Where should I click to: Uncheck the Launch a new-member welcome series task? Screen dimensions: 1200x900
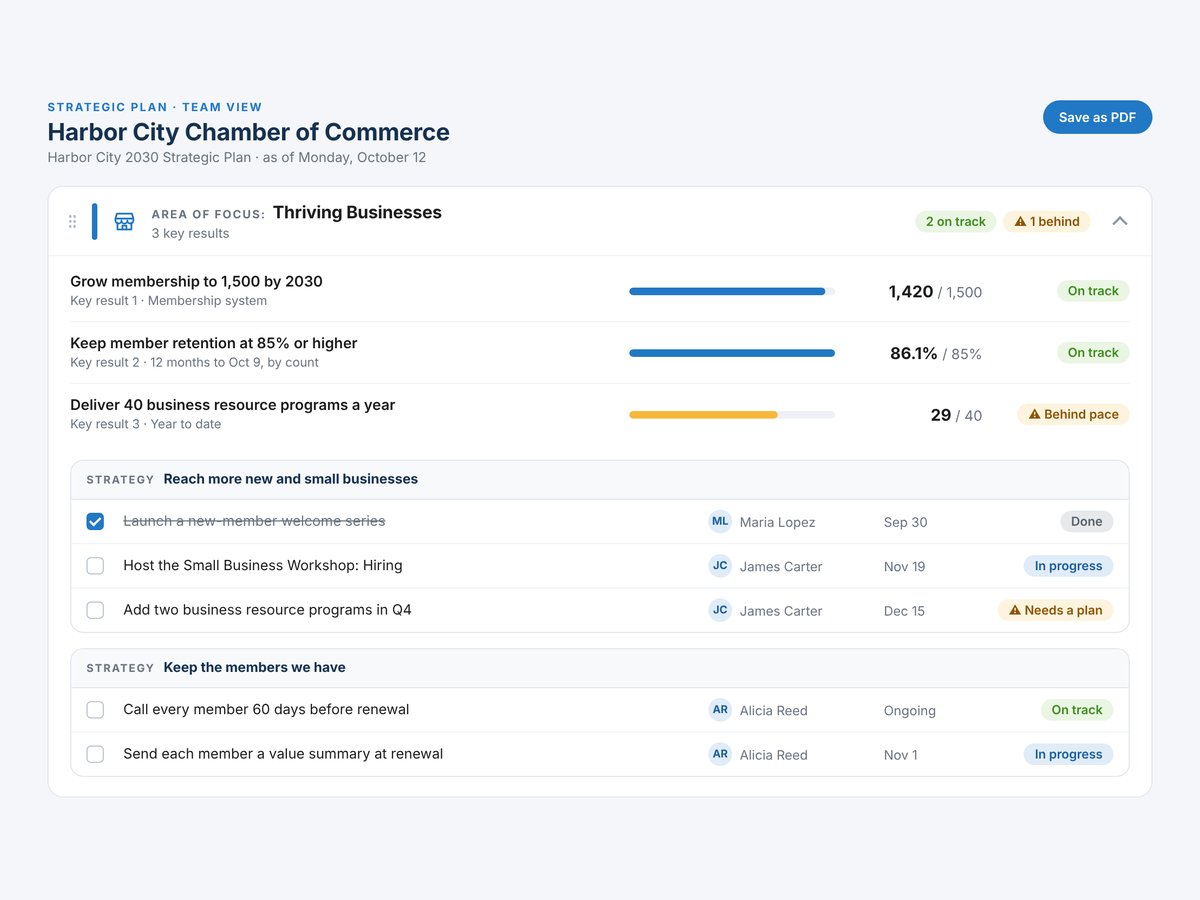tap(95, 521)
